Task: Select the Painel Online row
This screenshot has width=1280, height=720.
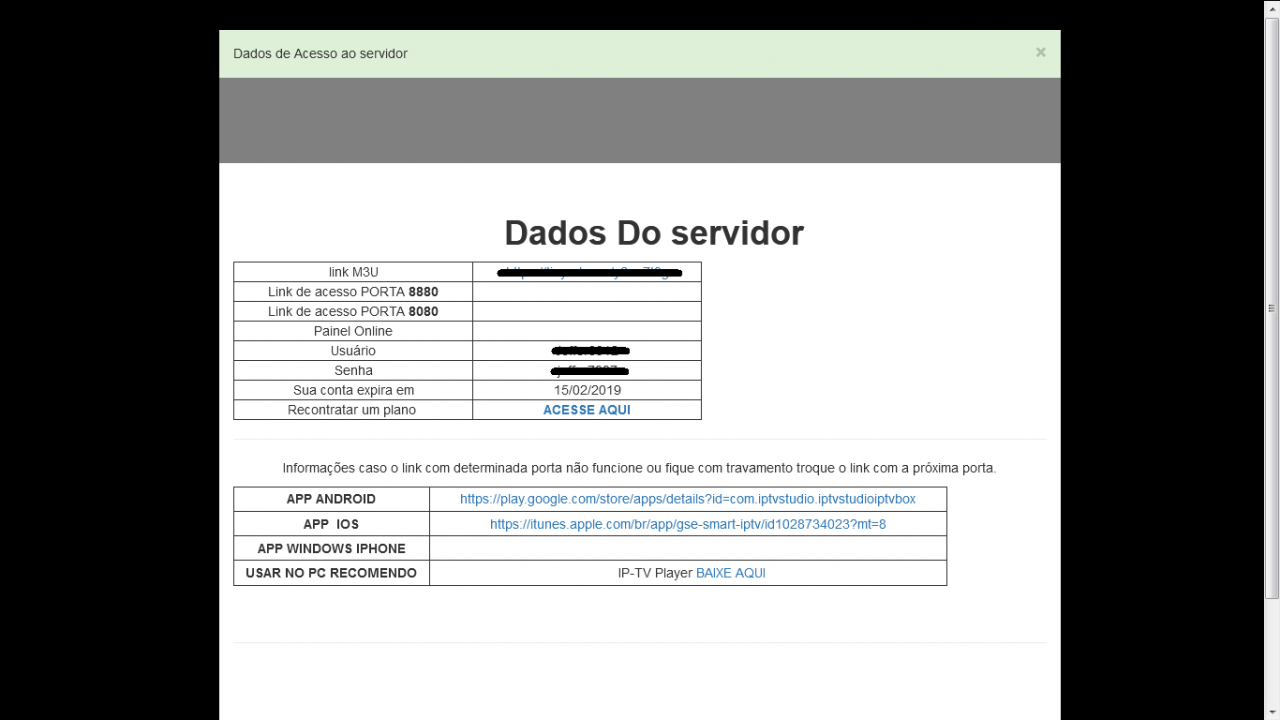Action: pos(353,330)
